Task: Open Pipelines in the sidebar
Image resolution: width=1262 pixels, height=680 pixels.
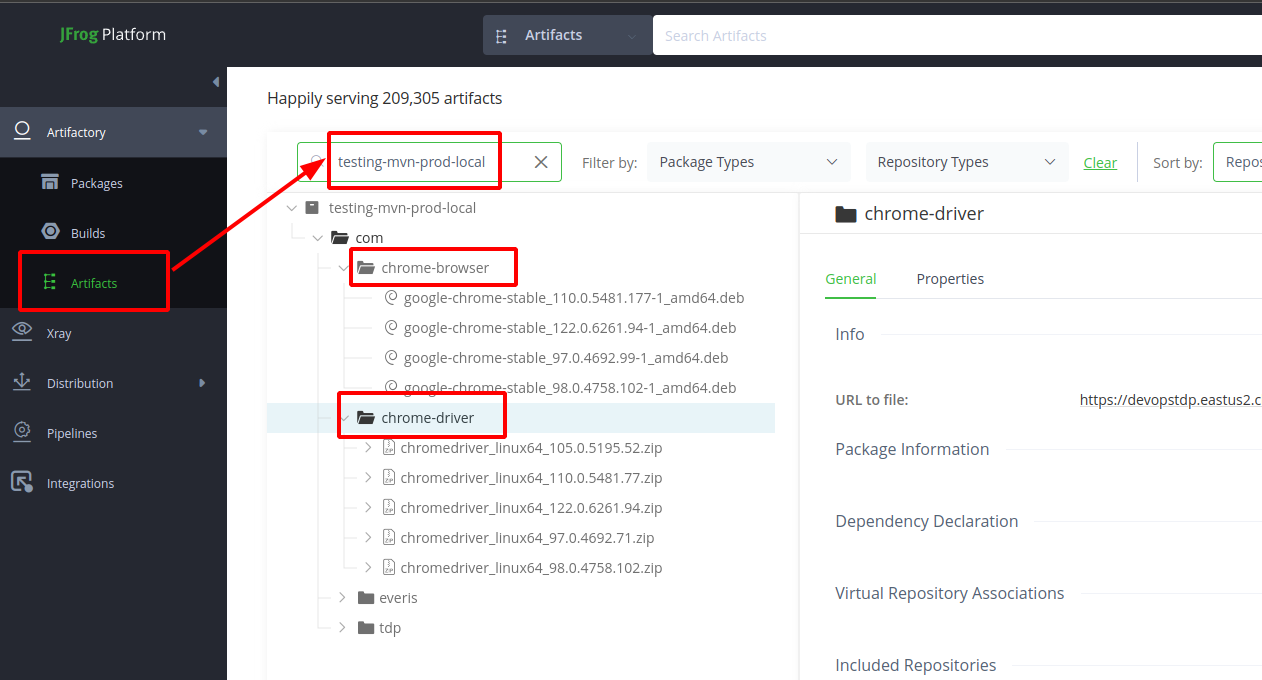Action: click(x=72, y=433)
